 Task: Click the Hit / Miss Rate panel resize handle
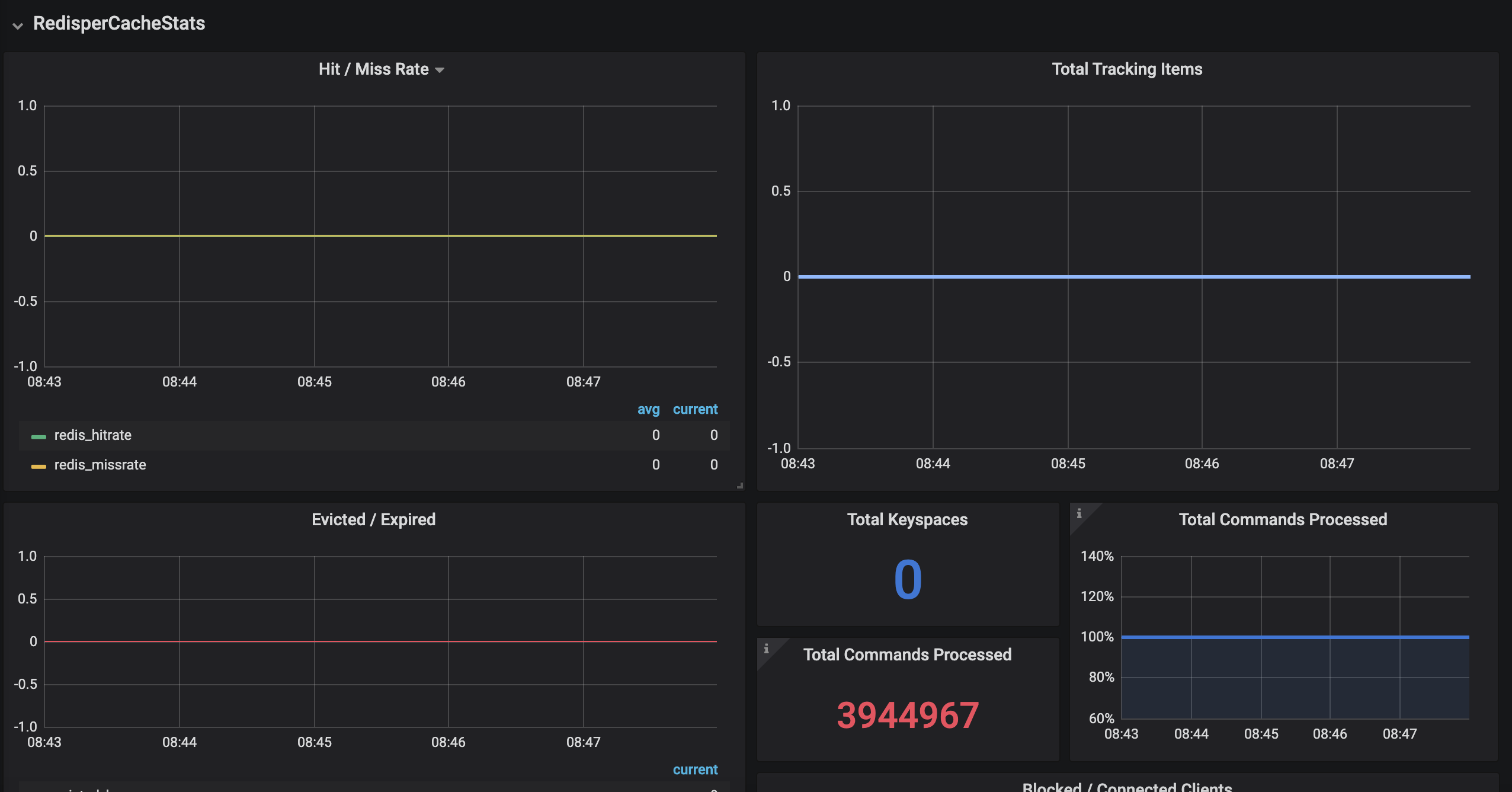(740, 486)
